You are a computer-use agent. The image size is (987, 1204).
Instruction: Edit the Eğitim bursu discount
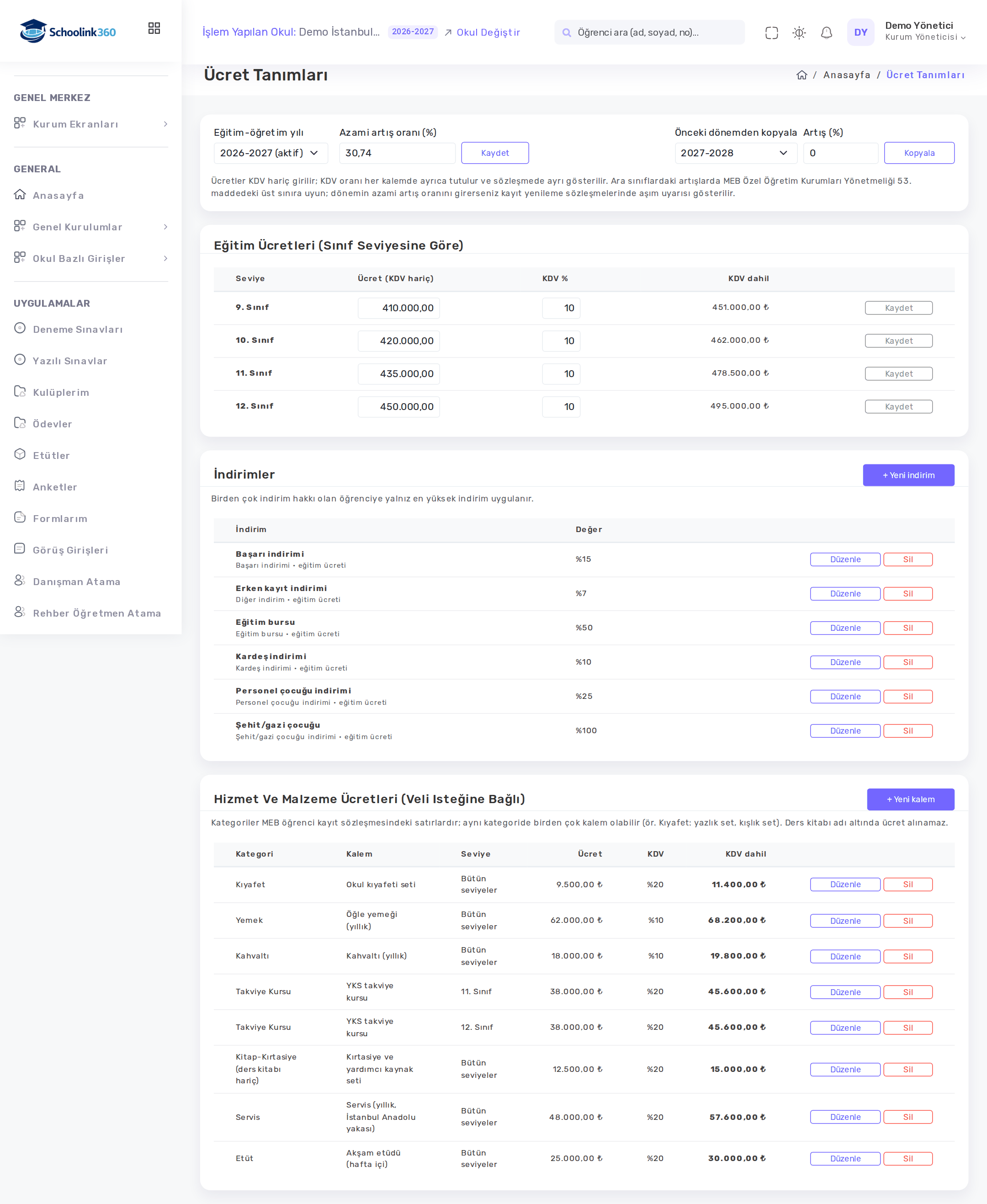845,628
